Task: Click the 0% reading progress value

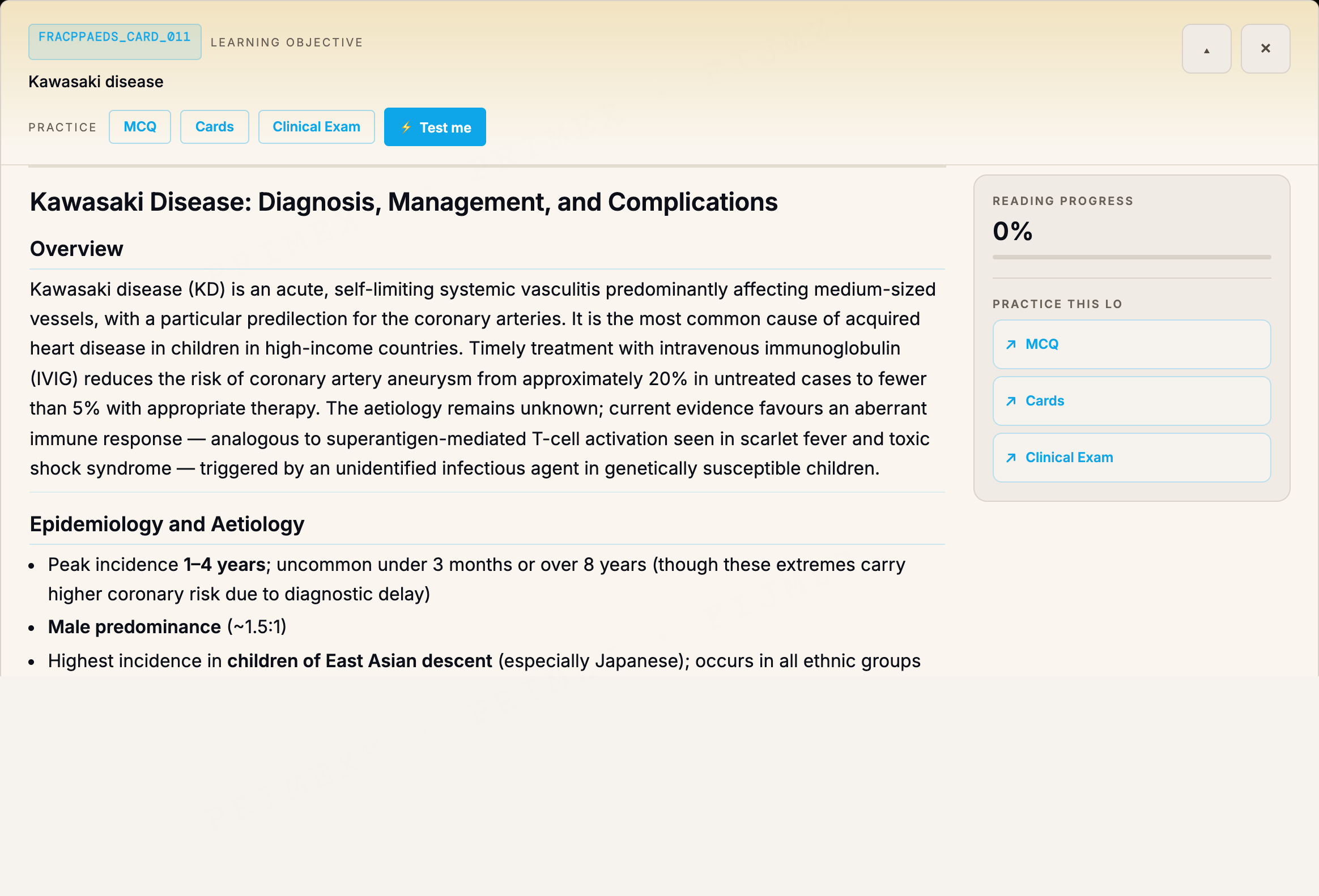Action: pyautogui.click(x=1012, y=232)
